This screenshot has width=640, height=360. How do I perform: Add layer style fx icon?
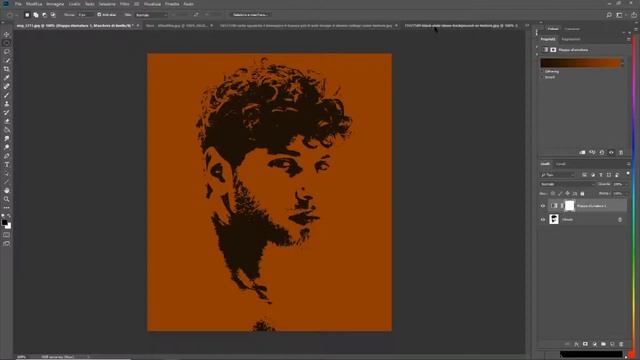point(576,344)
